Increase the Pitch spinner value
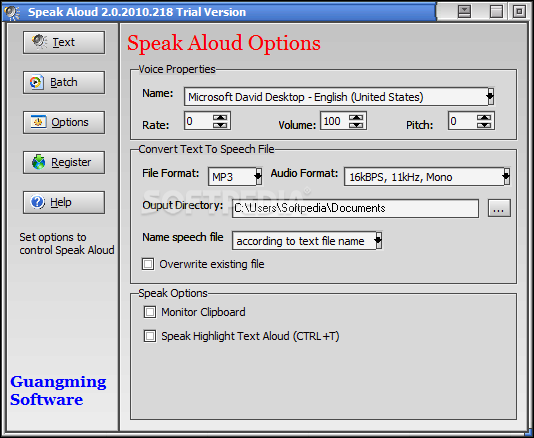Image resolution: width=534 pixels, height=438 pixels. tap(484, 118)
